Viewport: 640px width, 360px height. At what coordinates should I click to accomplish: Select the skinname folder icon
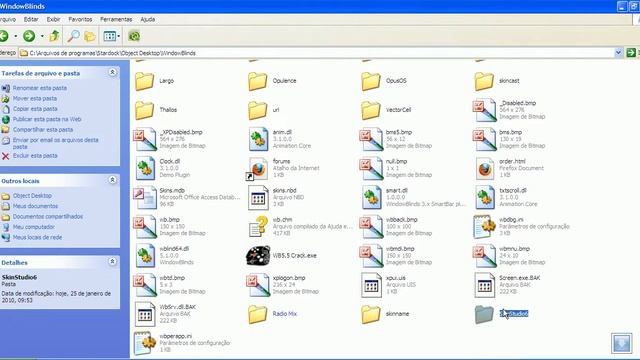click(371, 314)
